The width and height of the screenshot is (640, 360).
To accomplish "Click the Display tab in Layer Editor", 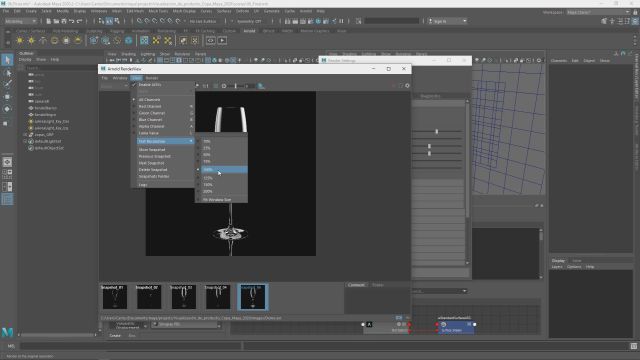I will 558,261.
